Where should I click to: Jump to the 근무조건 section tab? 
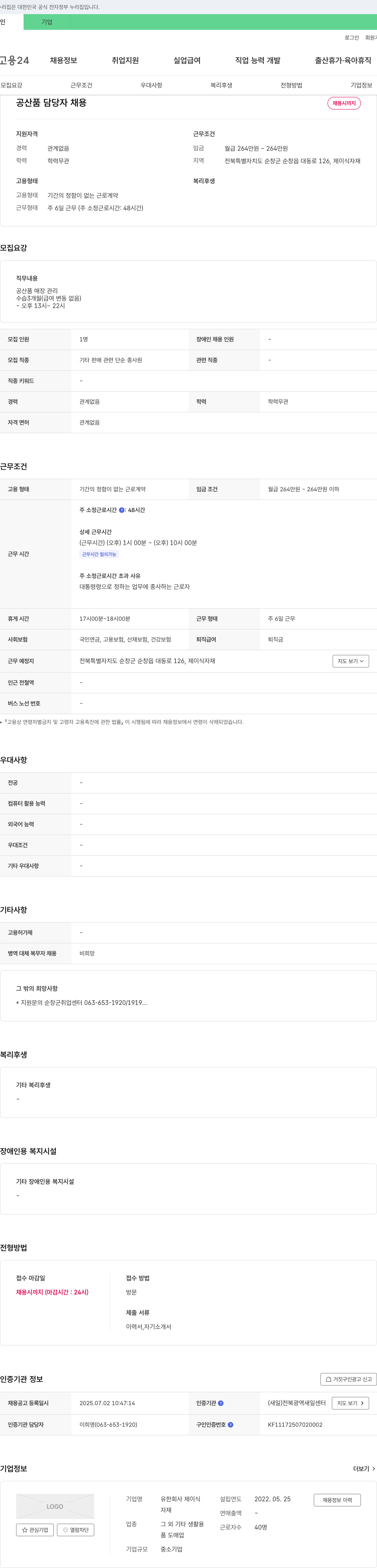(x=81, y=85)
